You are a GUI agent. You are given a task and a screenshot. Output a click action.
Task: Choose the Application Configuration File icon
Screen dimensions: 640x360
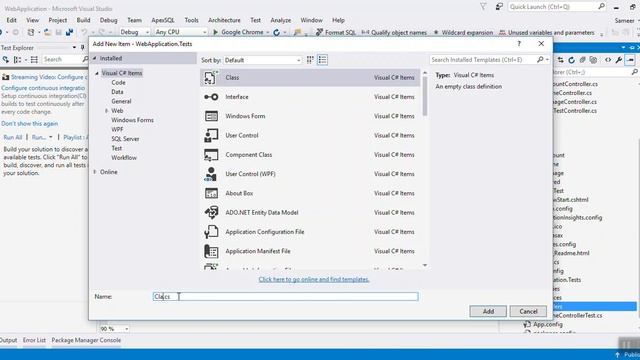click(211, 232)
